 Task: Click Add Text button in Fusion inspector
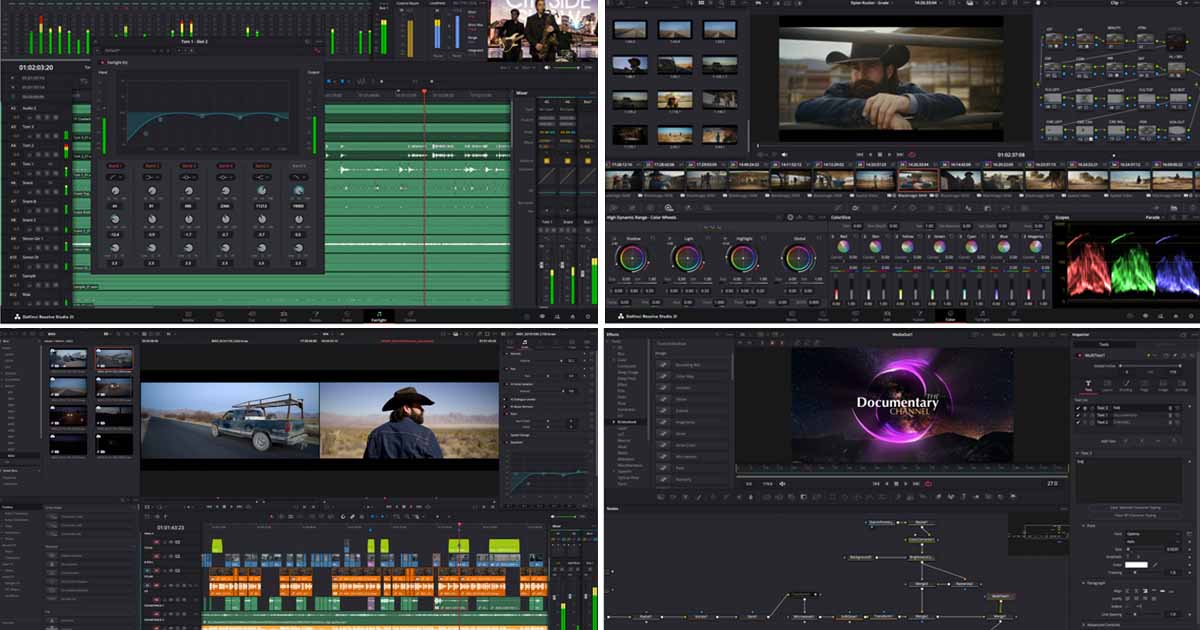click(1108, 441)
